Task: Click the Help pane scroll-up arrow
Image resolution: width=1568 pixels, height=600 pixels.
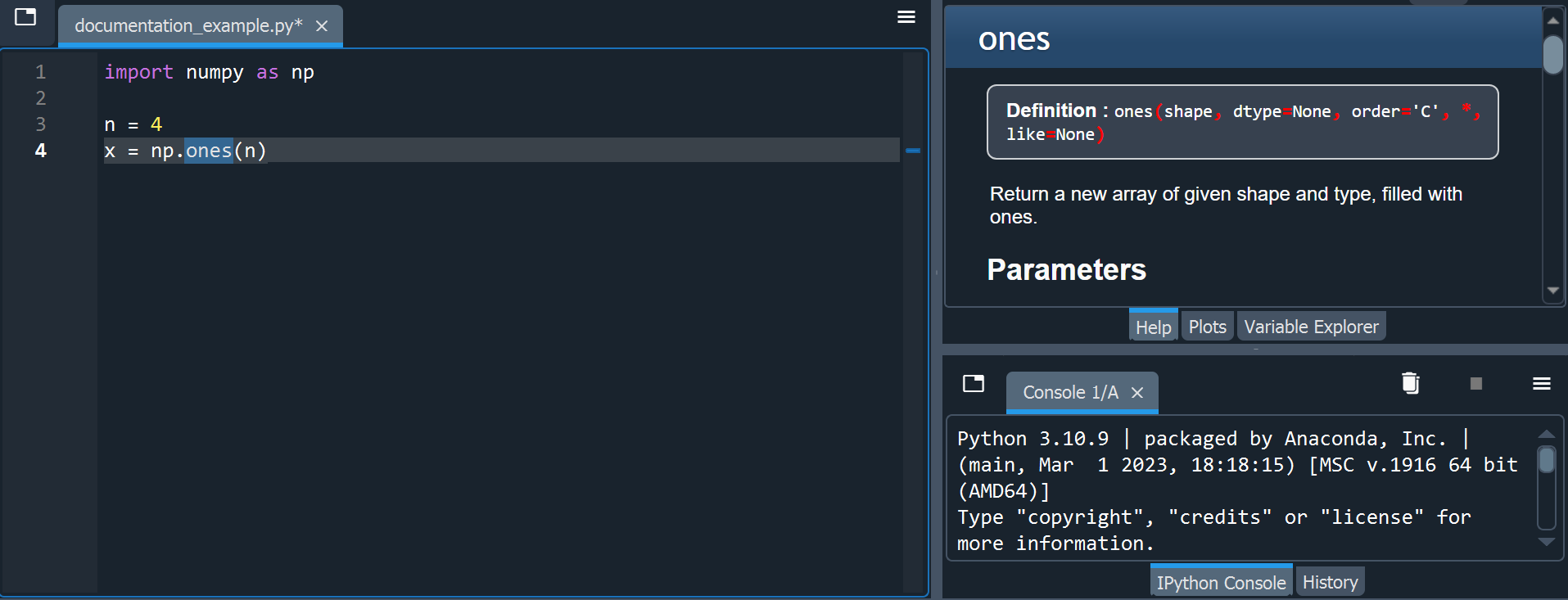Action: 1553,20
